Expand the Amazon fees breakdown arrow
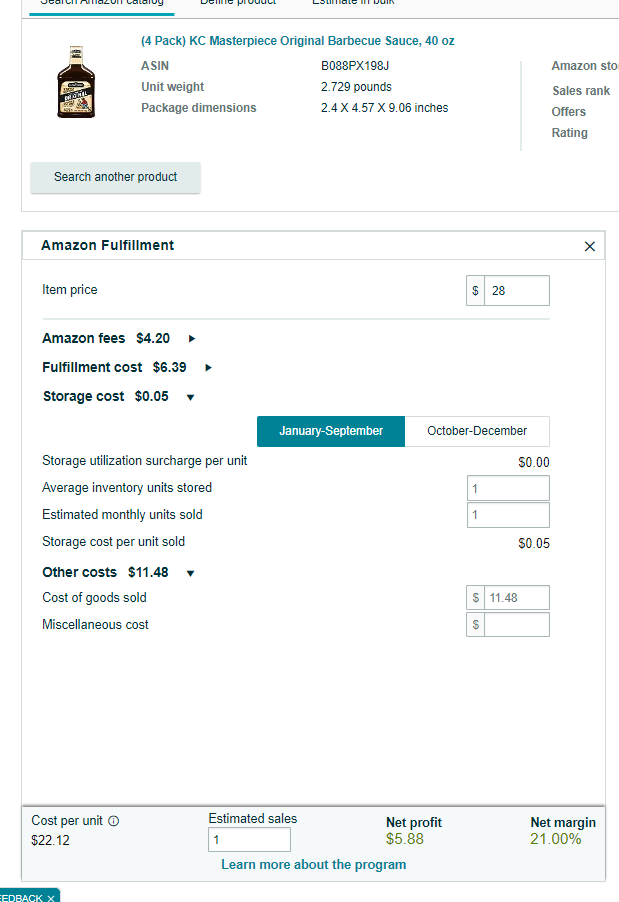 tap(192, 339)
